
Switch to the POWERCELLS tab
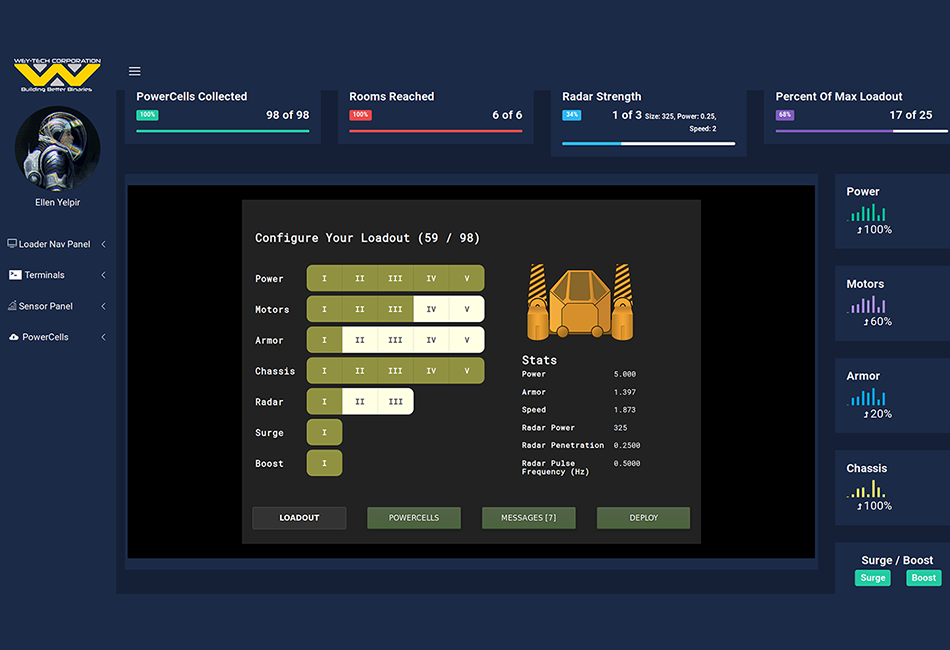(x=414, y=518)
